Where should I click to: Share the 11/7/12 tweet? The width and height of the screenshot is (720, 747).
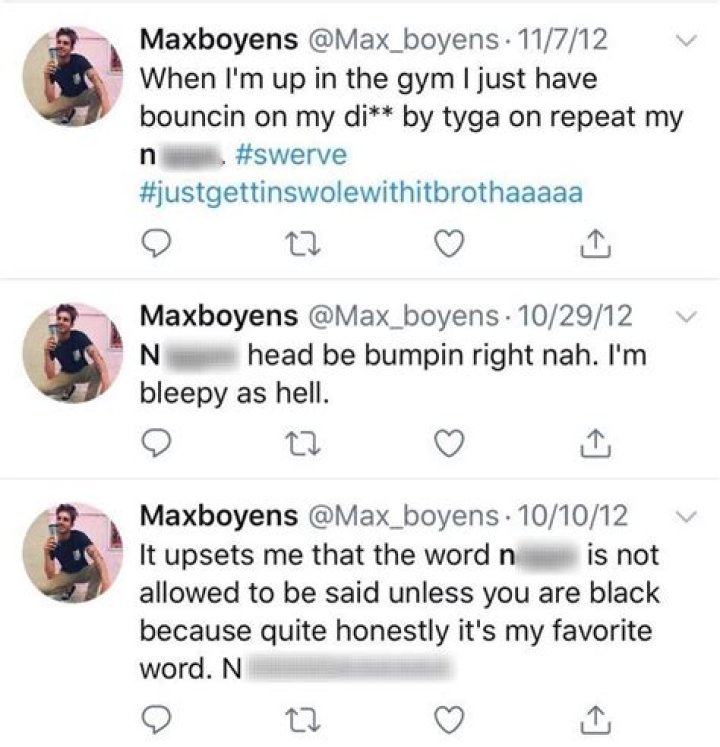click(x=595, y=241)
